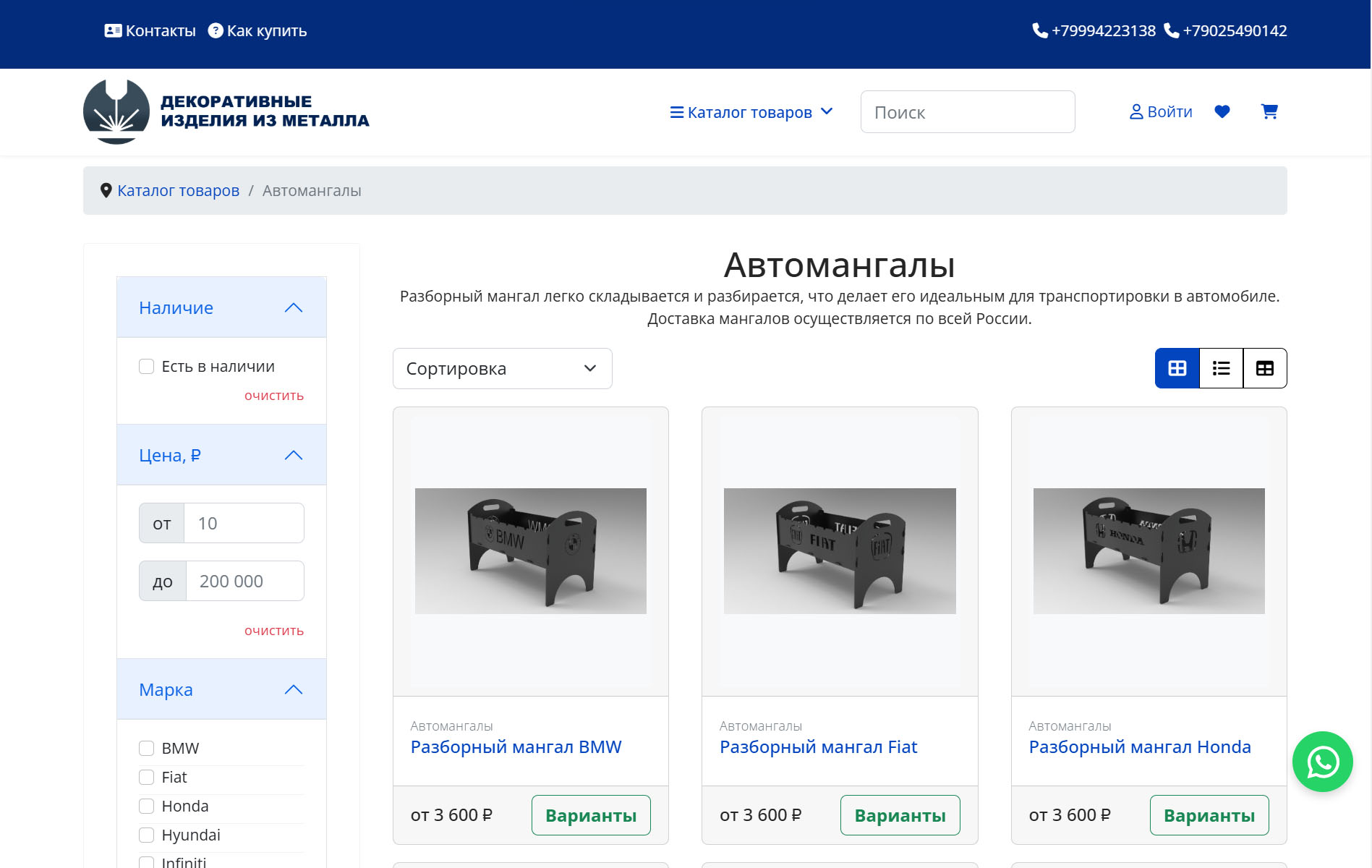Open the Каталог товаров dropdown menu

coord(751,112)
